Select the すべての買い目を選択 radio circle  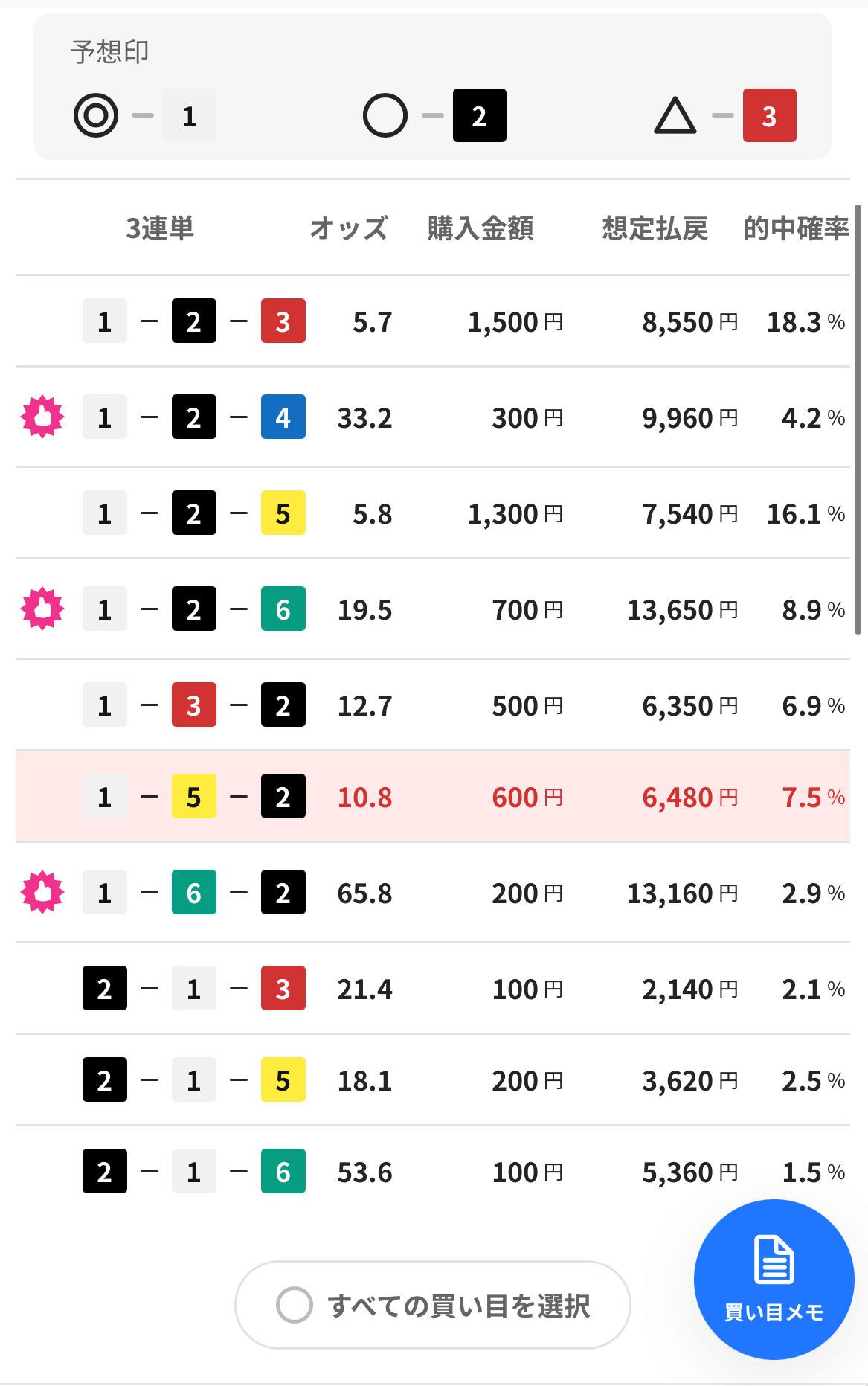click(x=295, y=1305)
